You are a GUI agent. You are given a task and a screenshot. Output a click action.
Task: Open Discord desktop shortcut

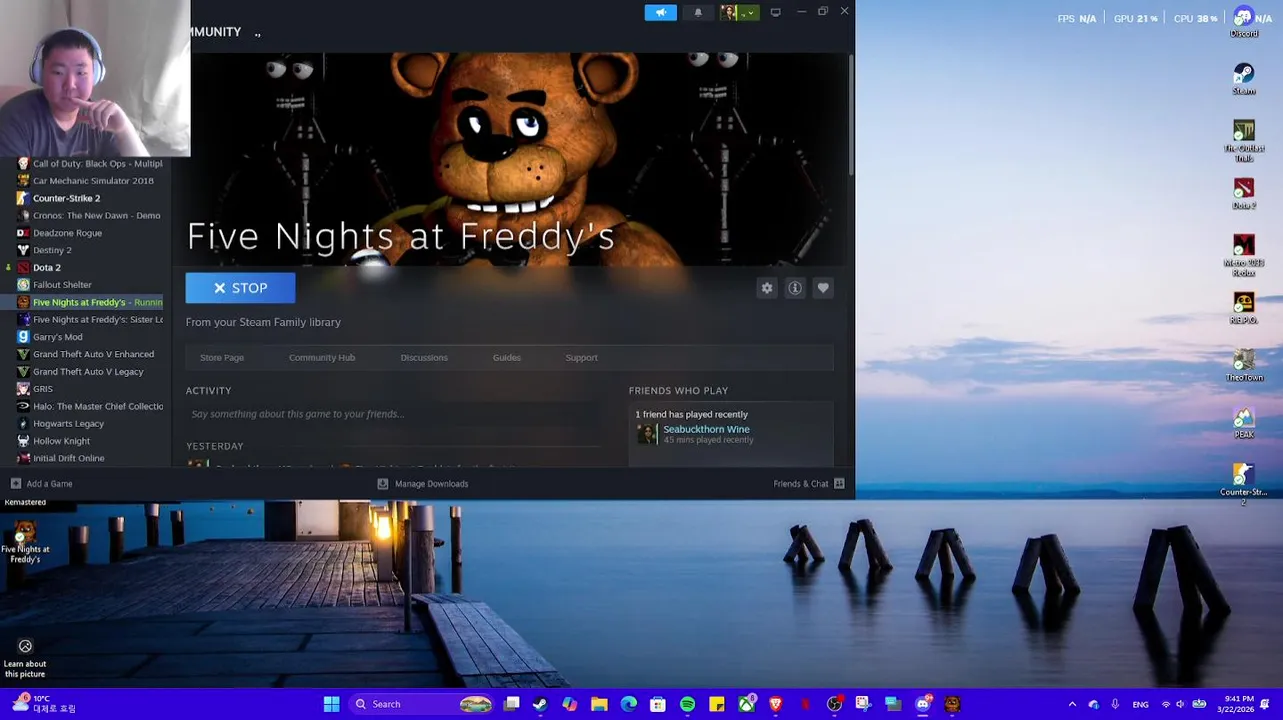pos(1244,22)
